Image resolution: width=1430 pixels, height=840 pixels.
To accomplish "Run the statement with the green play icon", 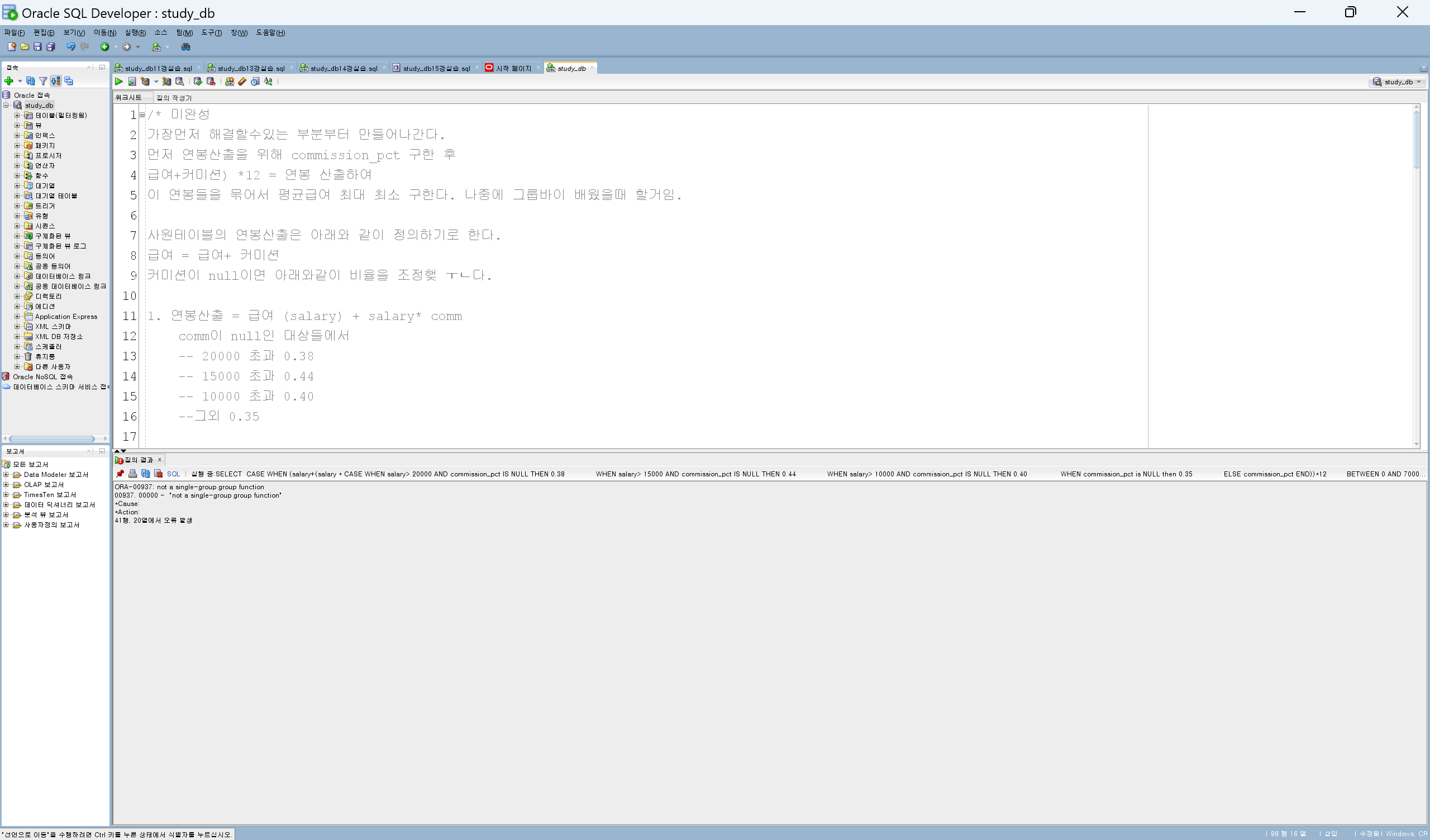I will coord(118,82).
